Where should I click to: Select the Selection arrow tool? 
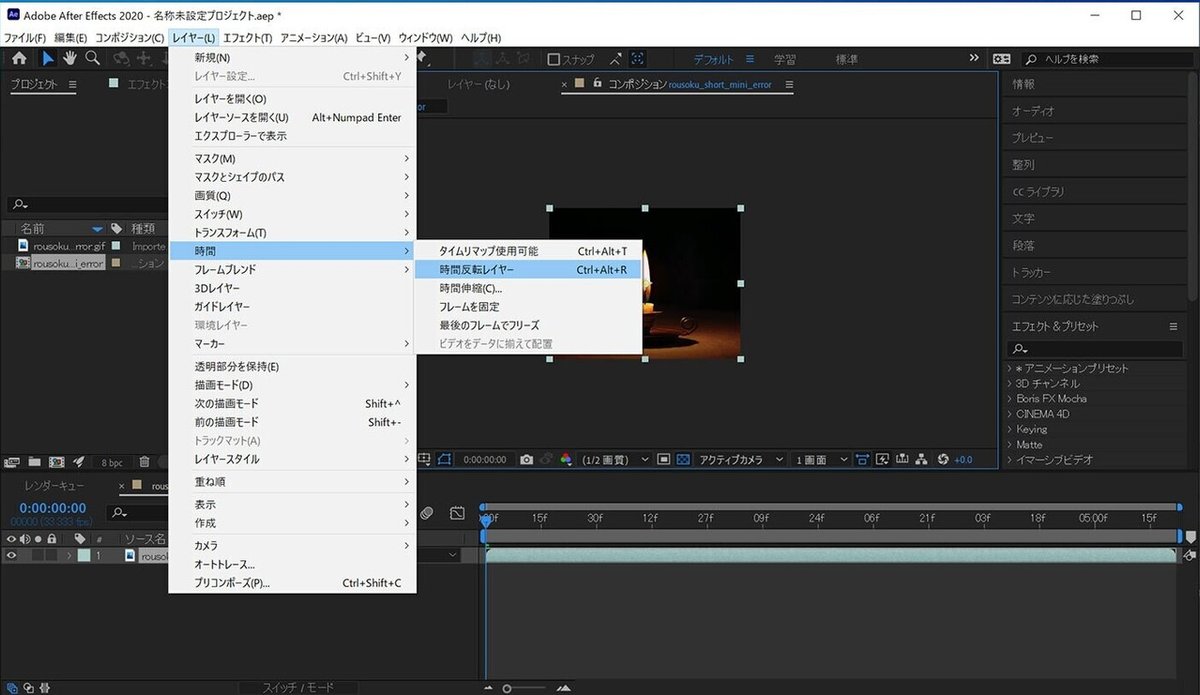point(48,59)
